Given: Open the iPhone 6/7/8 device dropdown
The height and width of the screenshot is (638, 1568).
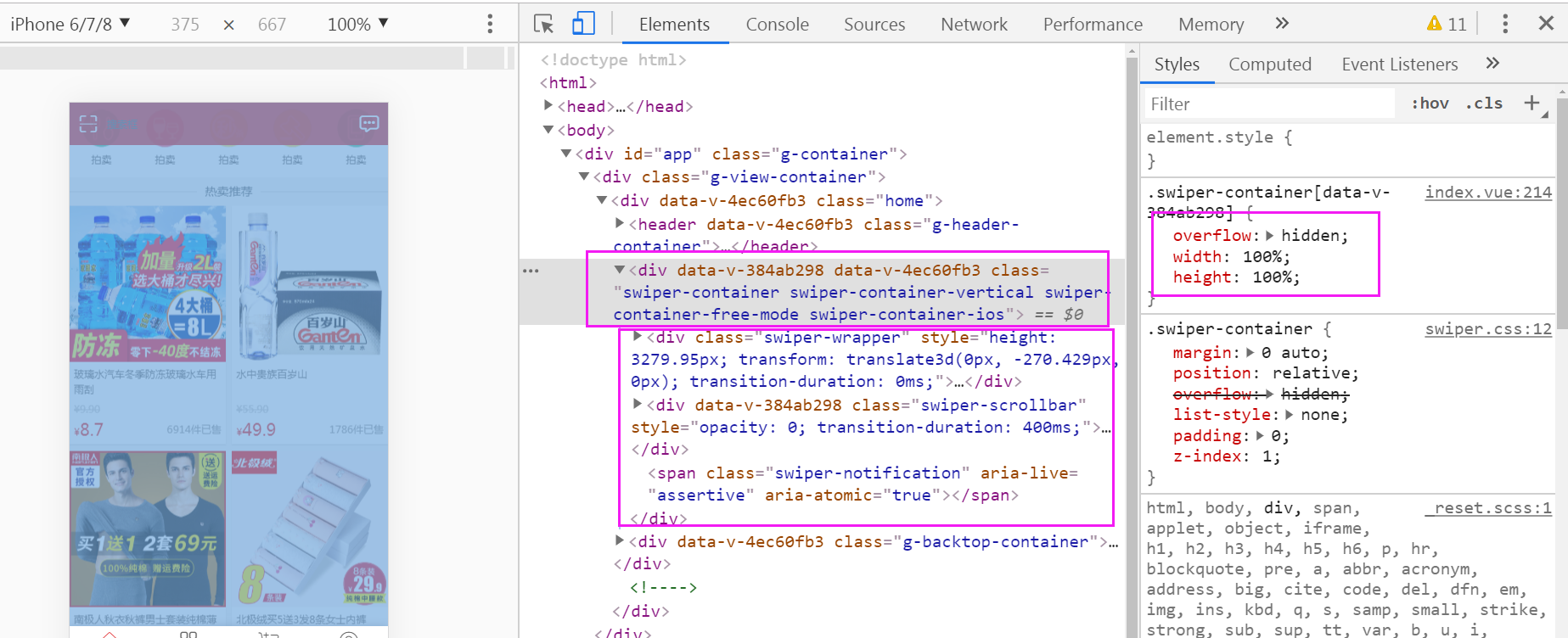Looking at the screenshot, I should pos(70,24).
